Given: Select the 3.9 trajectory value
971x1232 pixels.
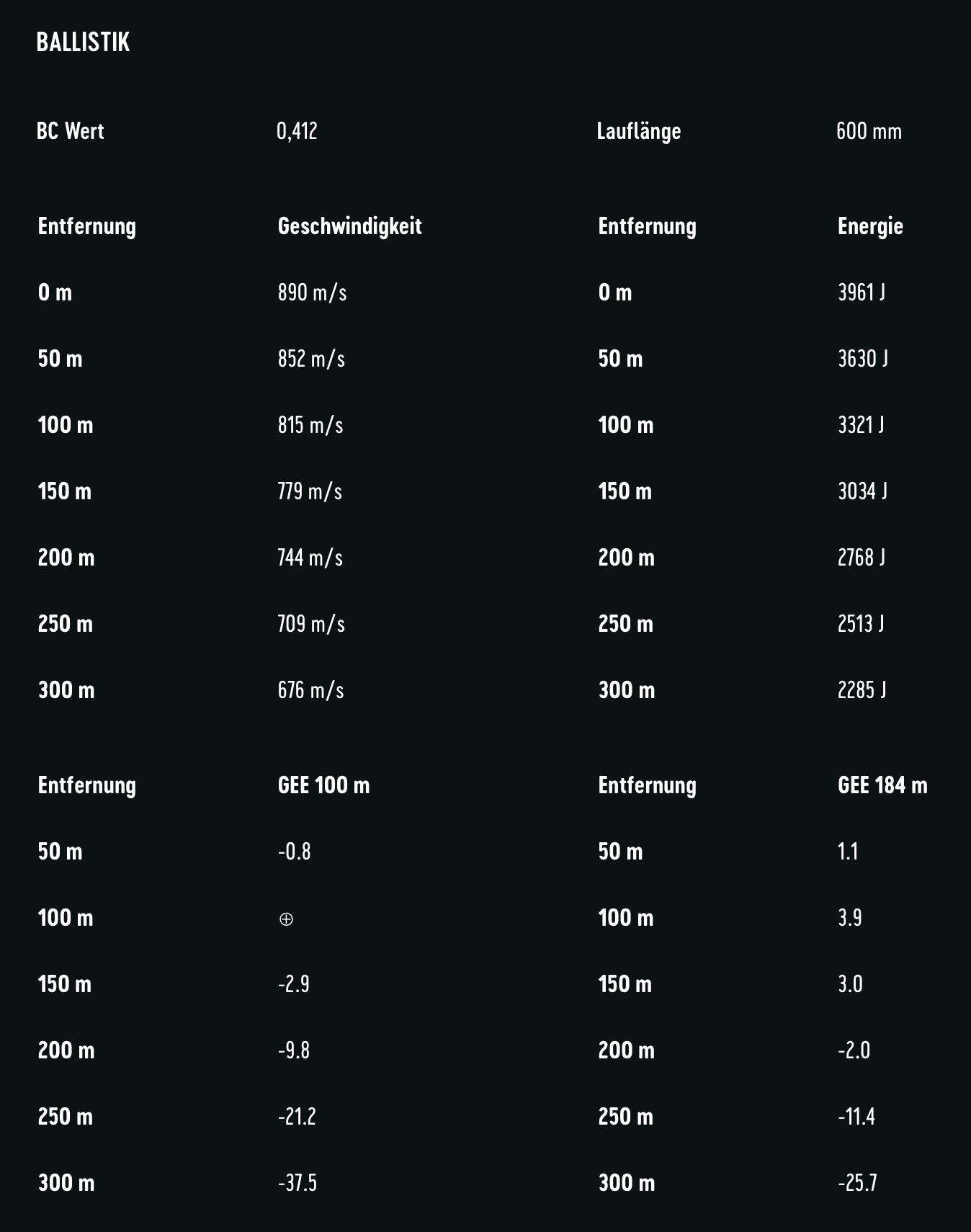Looking at the screenshot, I should tap(850, 918).
